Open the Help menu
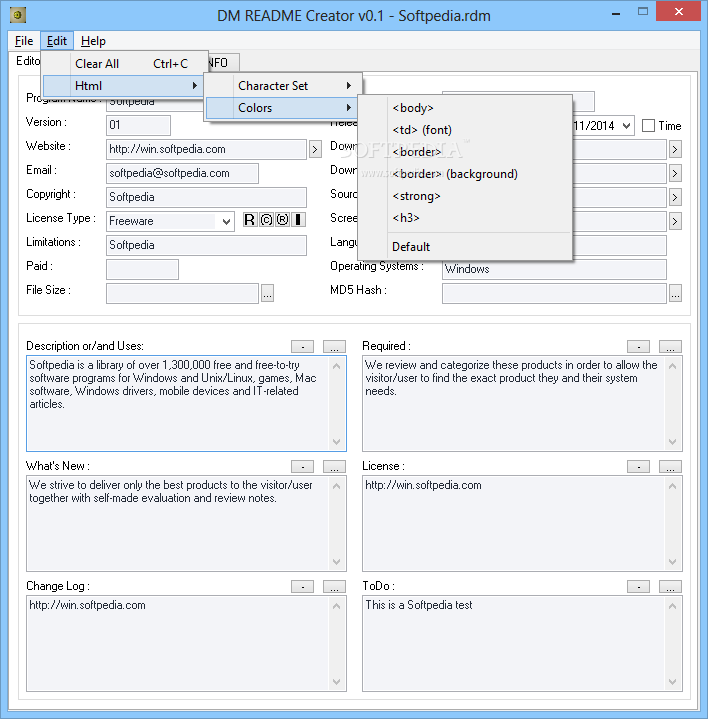The height and width of the screenshot is (719, 708). tap(93, 41)
